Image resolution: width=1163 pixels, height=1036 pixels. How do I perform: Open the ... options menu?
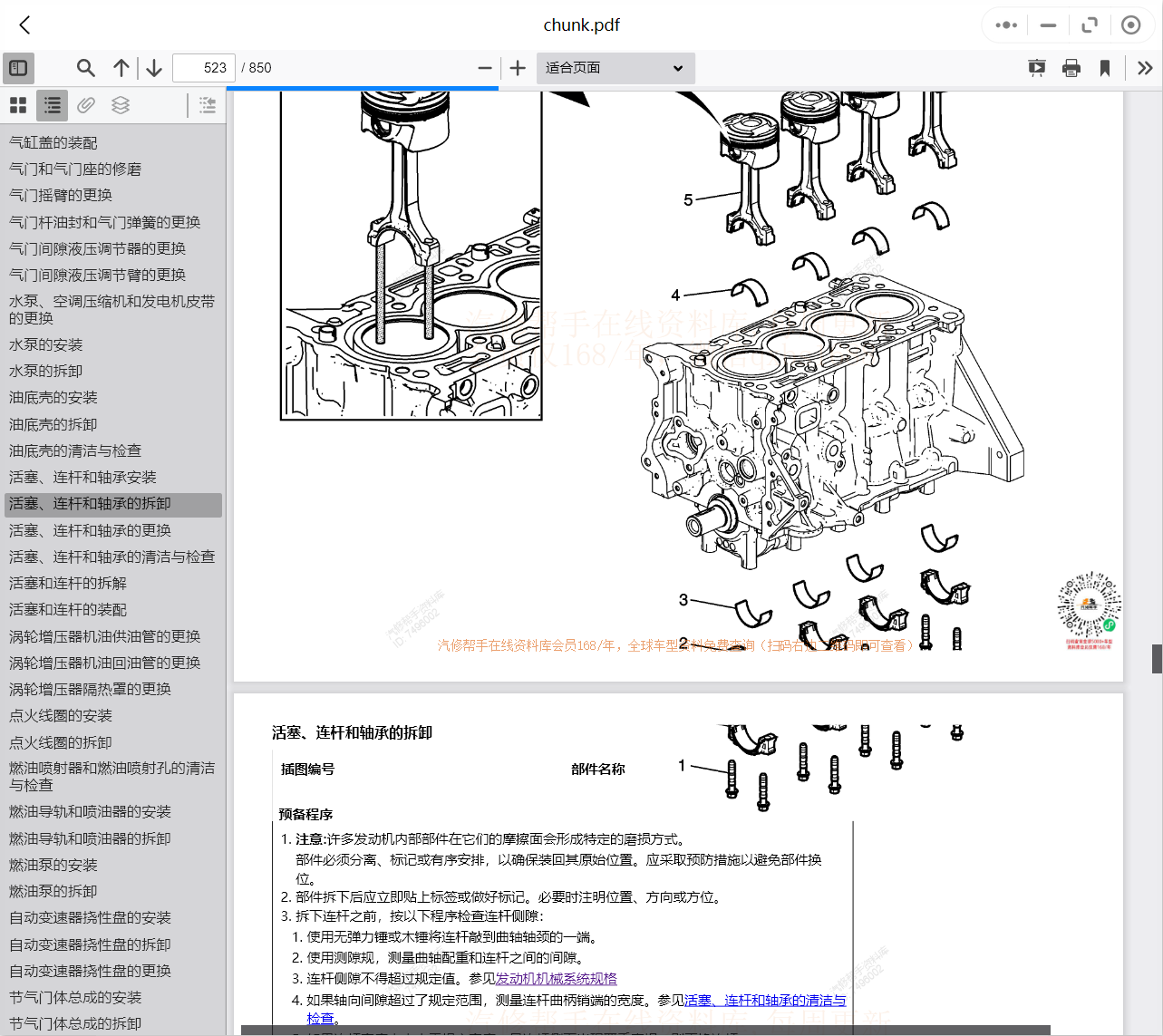(x=1004, y=25)
